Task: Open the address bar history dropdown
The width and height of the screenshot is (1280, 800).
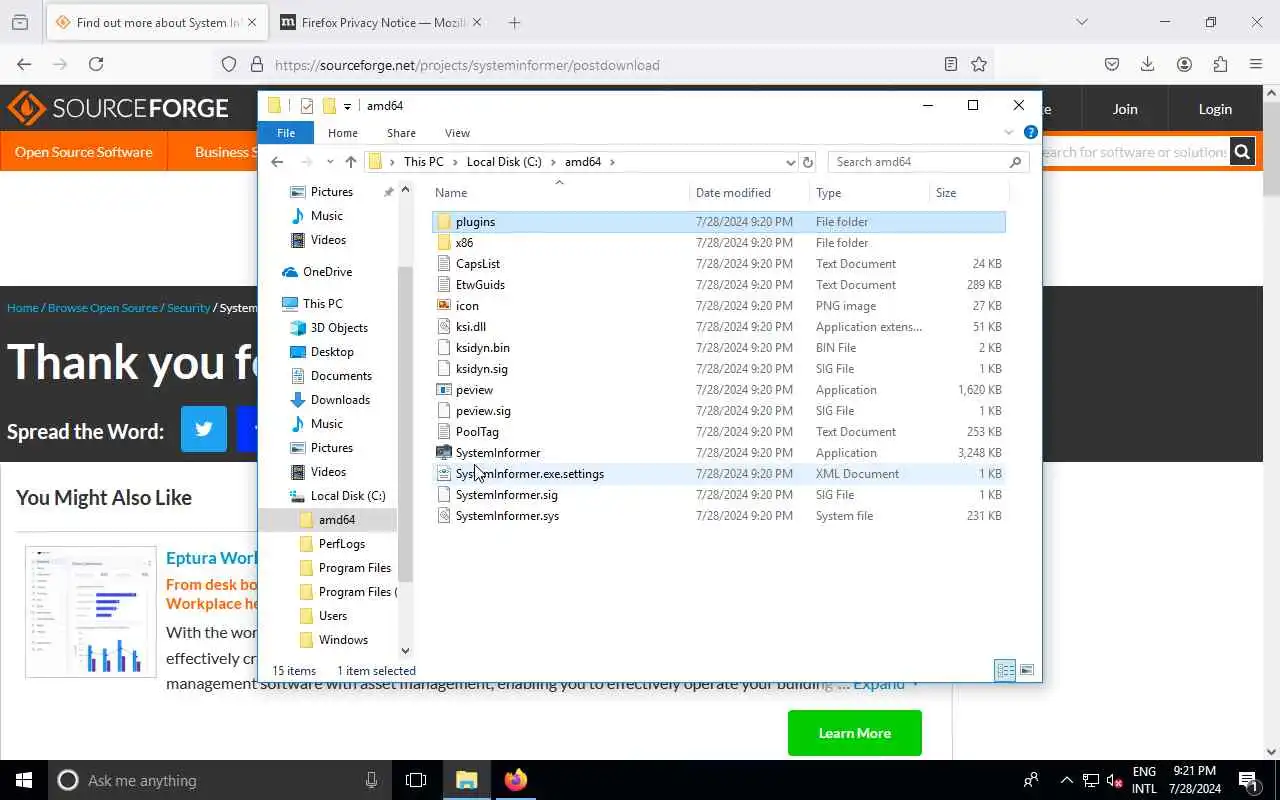Action: (x=790, y=162)
